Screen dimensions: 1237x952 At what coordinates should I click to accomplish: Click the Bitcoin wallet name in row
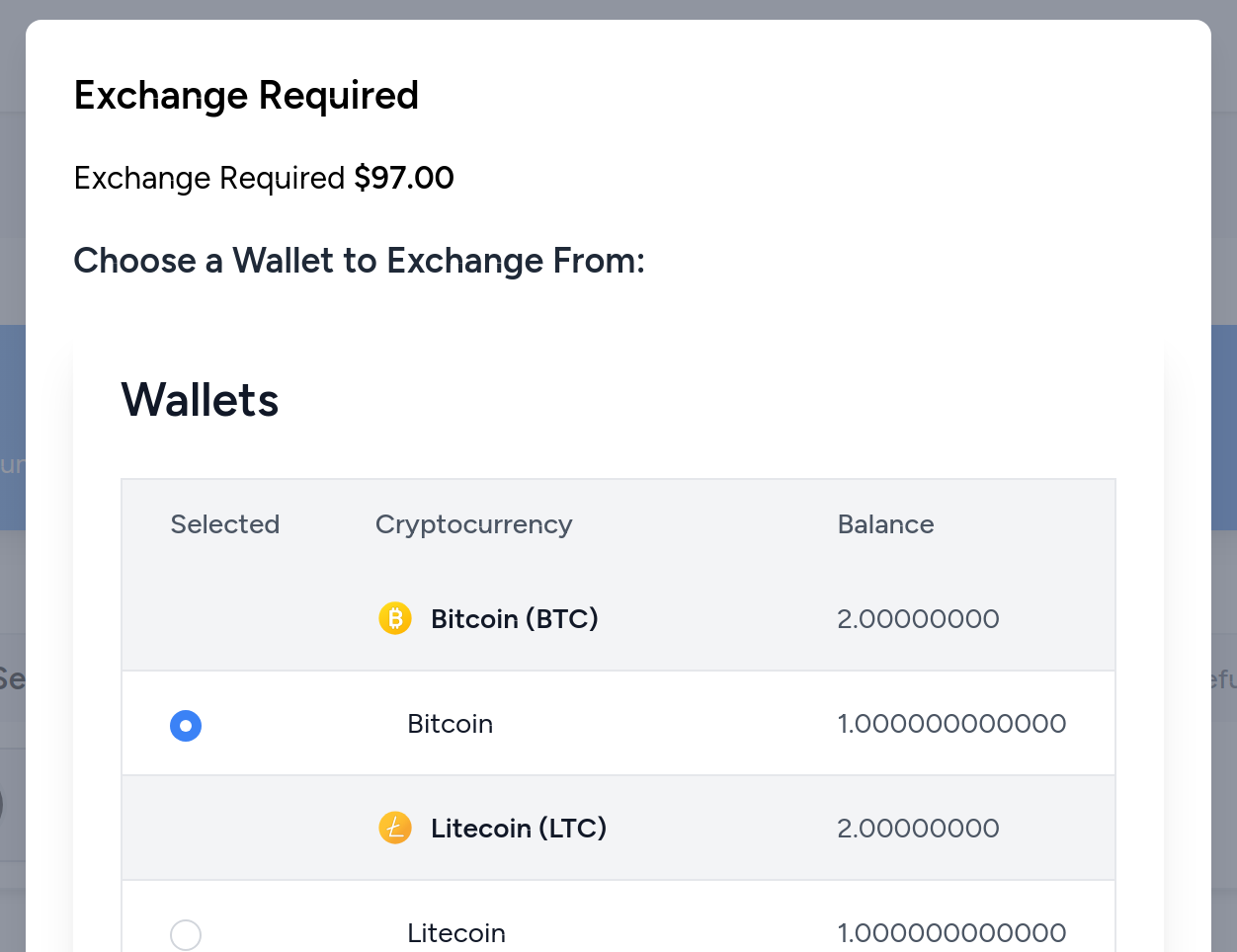pos(450,724)
